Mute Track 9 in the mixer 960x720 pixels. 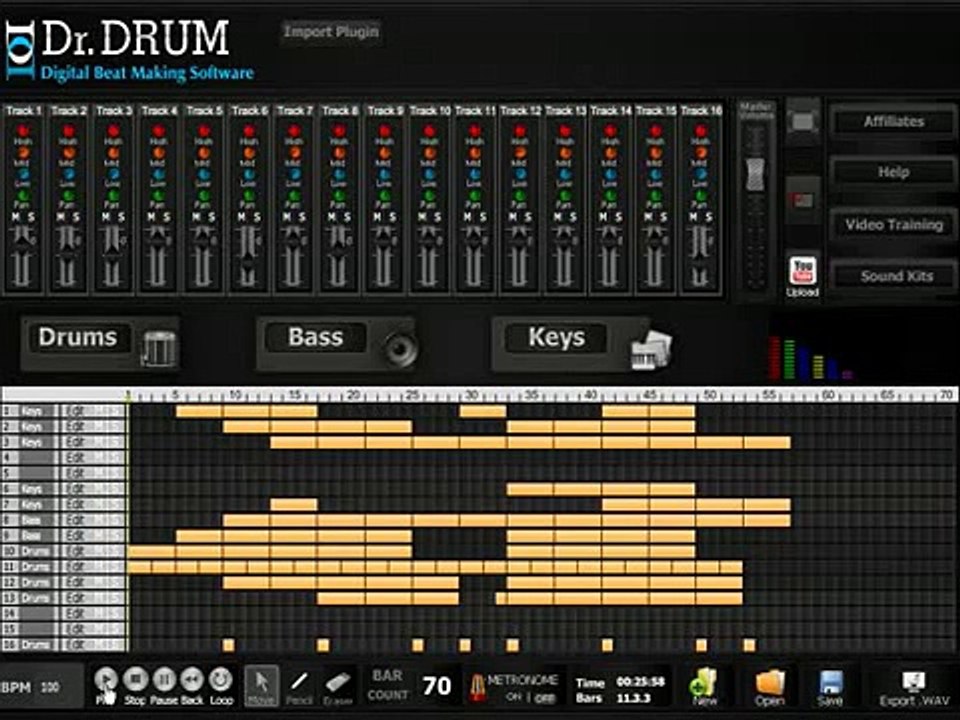click(377, 217)
